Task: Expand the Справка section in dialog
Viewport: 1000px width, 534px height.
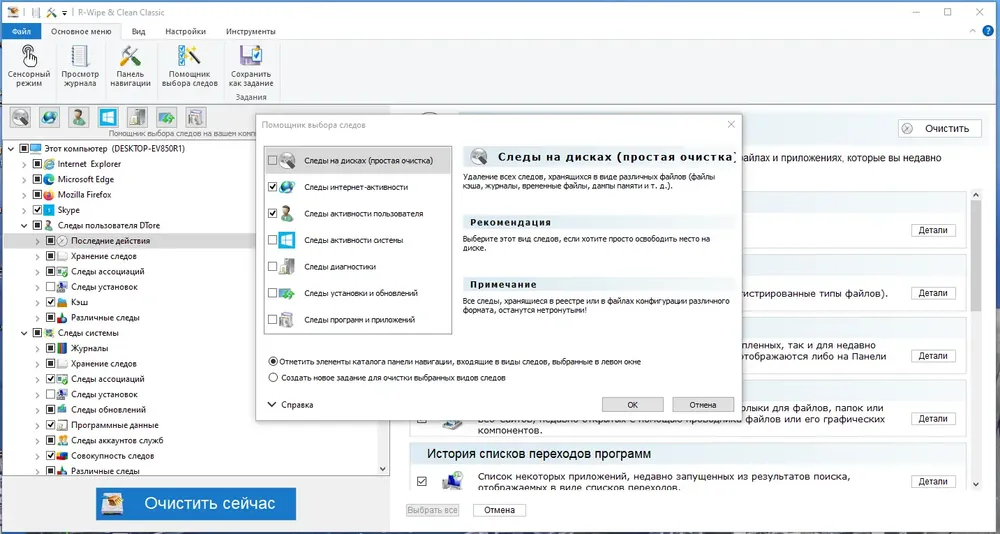Action: click(291, 404)
